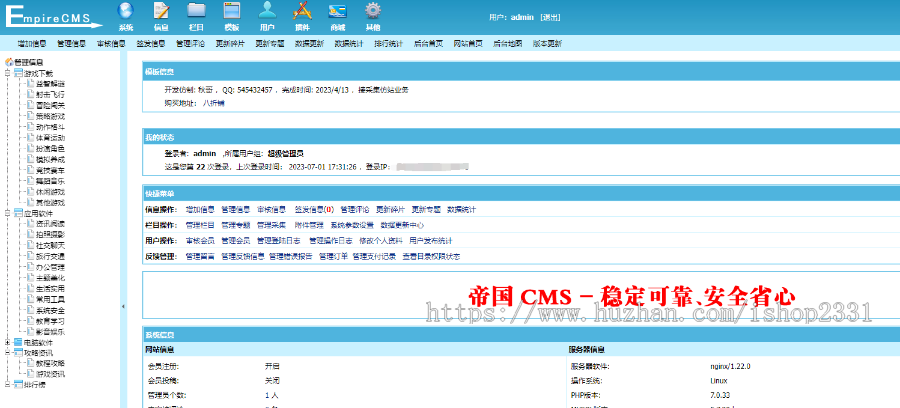Expand the 电脑软件 tree branch
Viewport: 900px width, 408px height.
7,342
